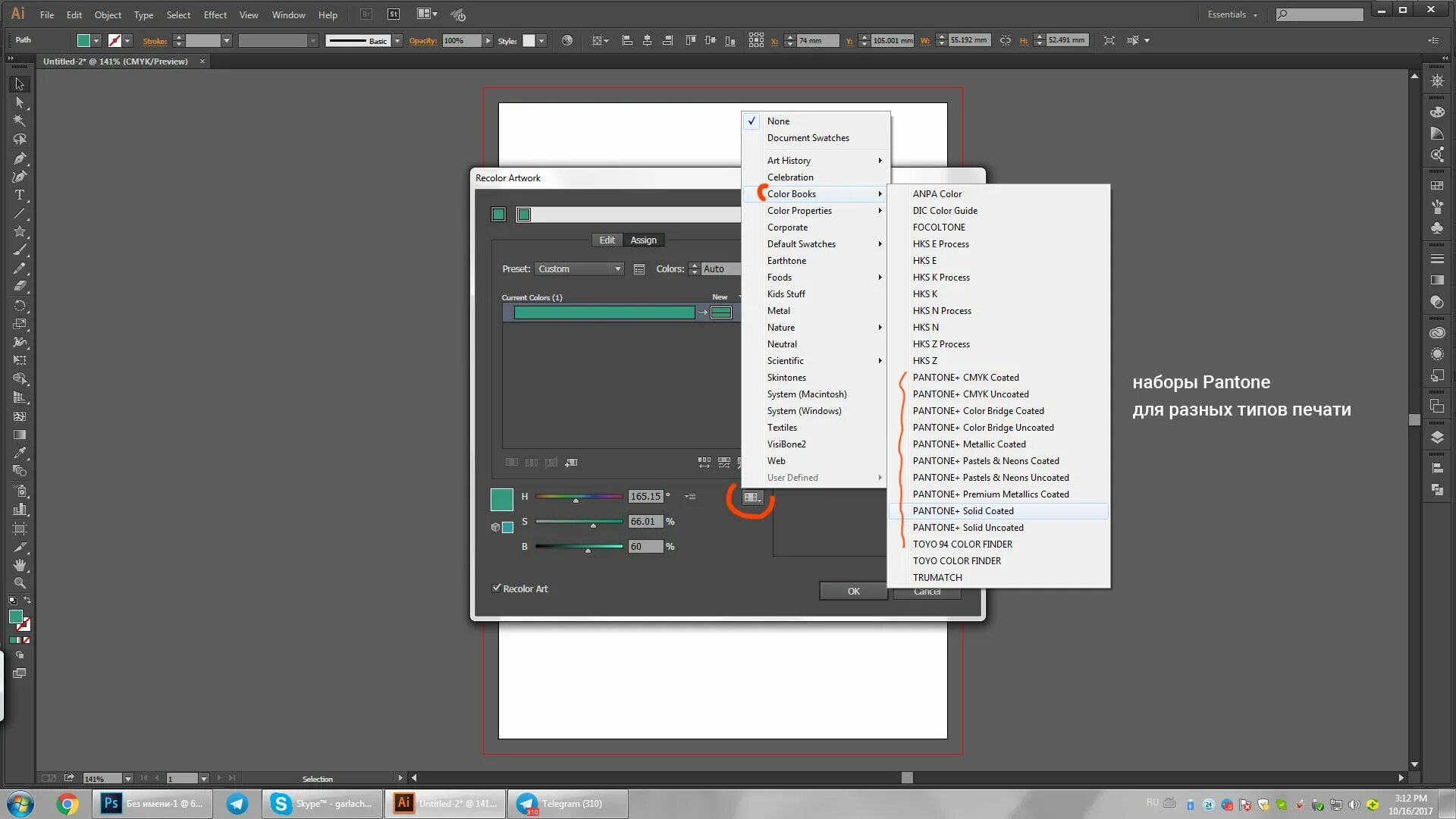
Task: Choose PANTONE+ Solid Coated color book
Action: click(963, 511)
